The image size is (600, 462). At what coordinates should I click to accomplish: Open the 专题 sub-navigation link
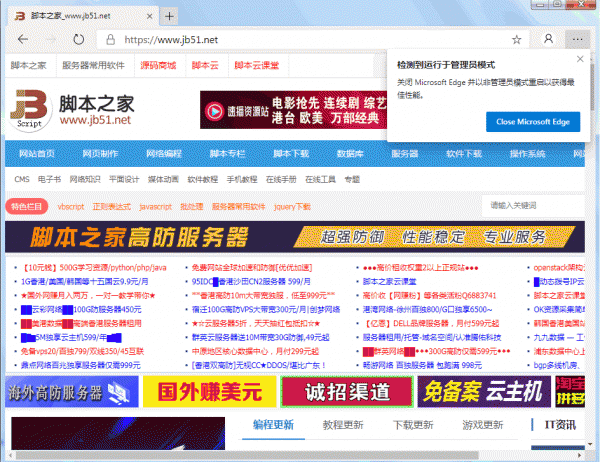pyautogui.click(x=352, y=179)
